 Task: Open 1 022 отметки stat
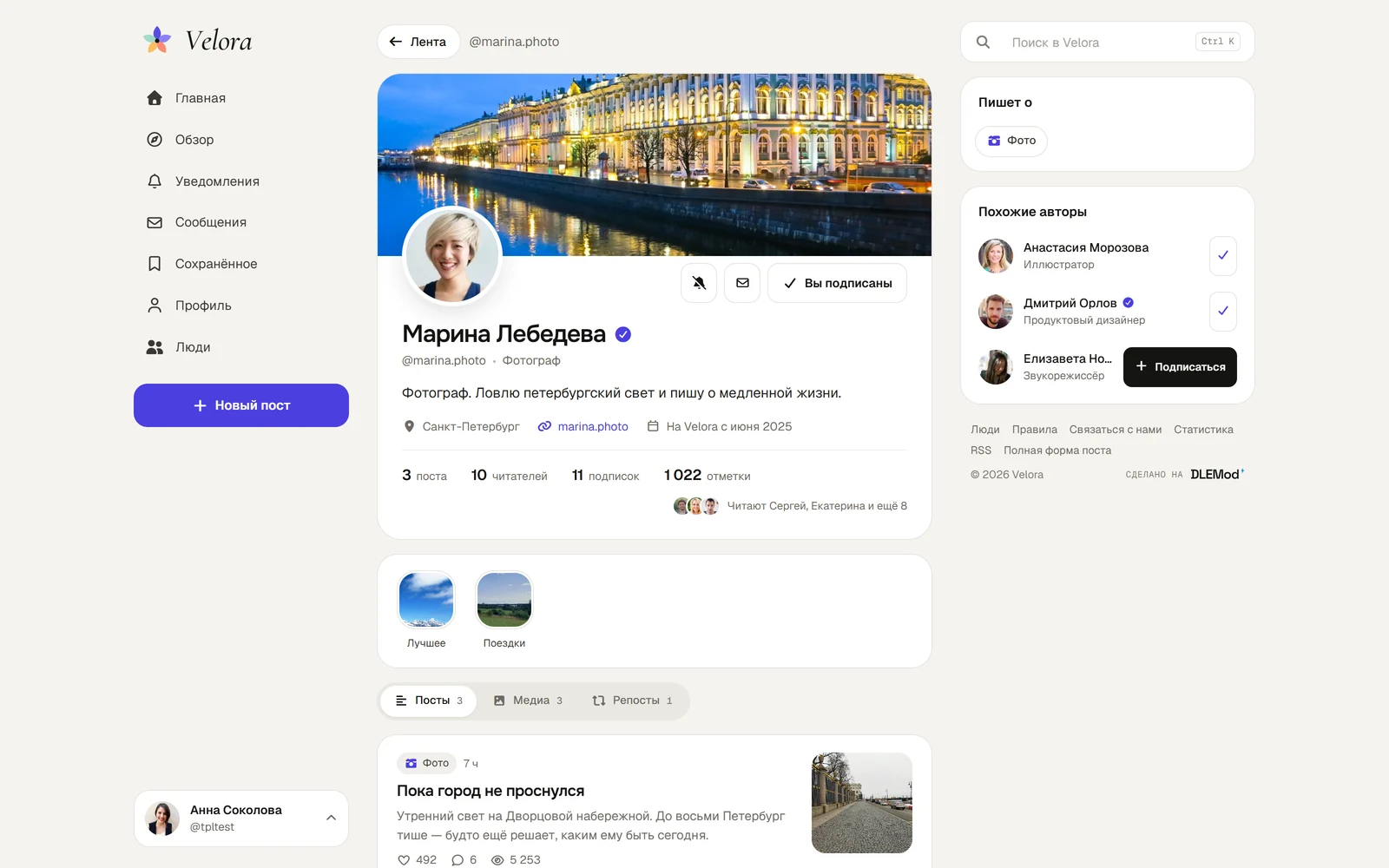click(708, 476)
